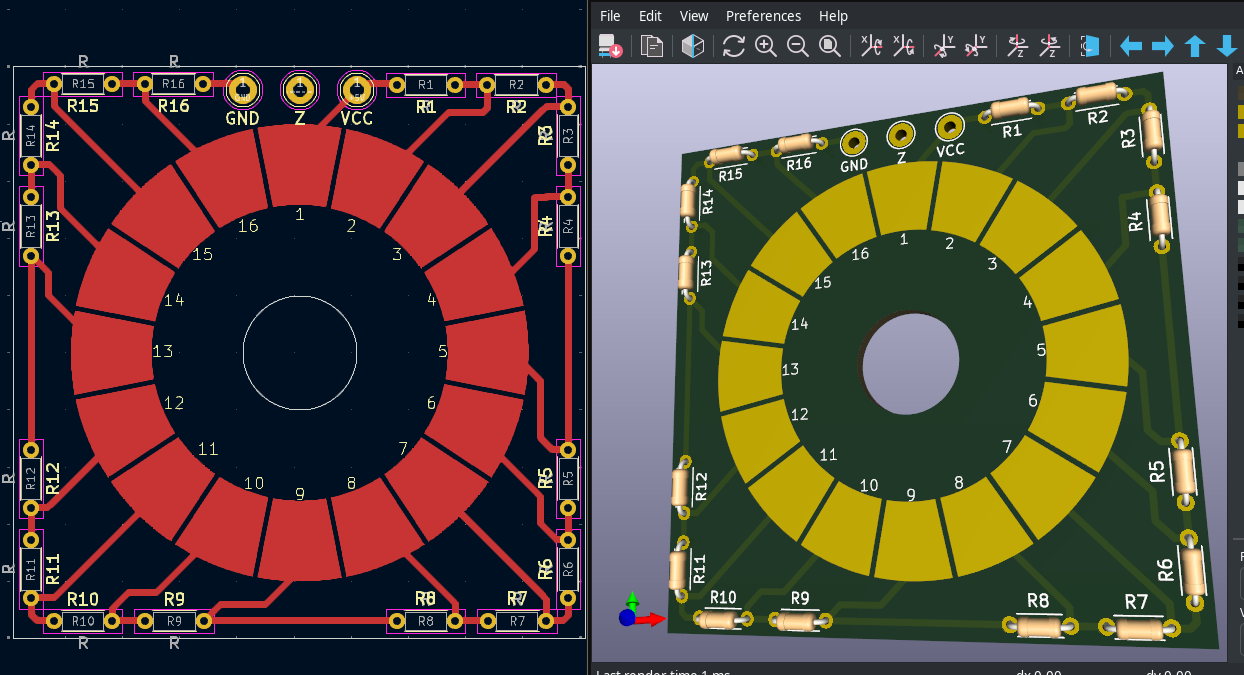Rotate board counterclockwise on the Z axis
The image size is (1244, 675).
pos(1049,45)
